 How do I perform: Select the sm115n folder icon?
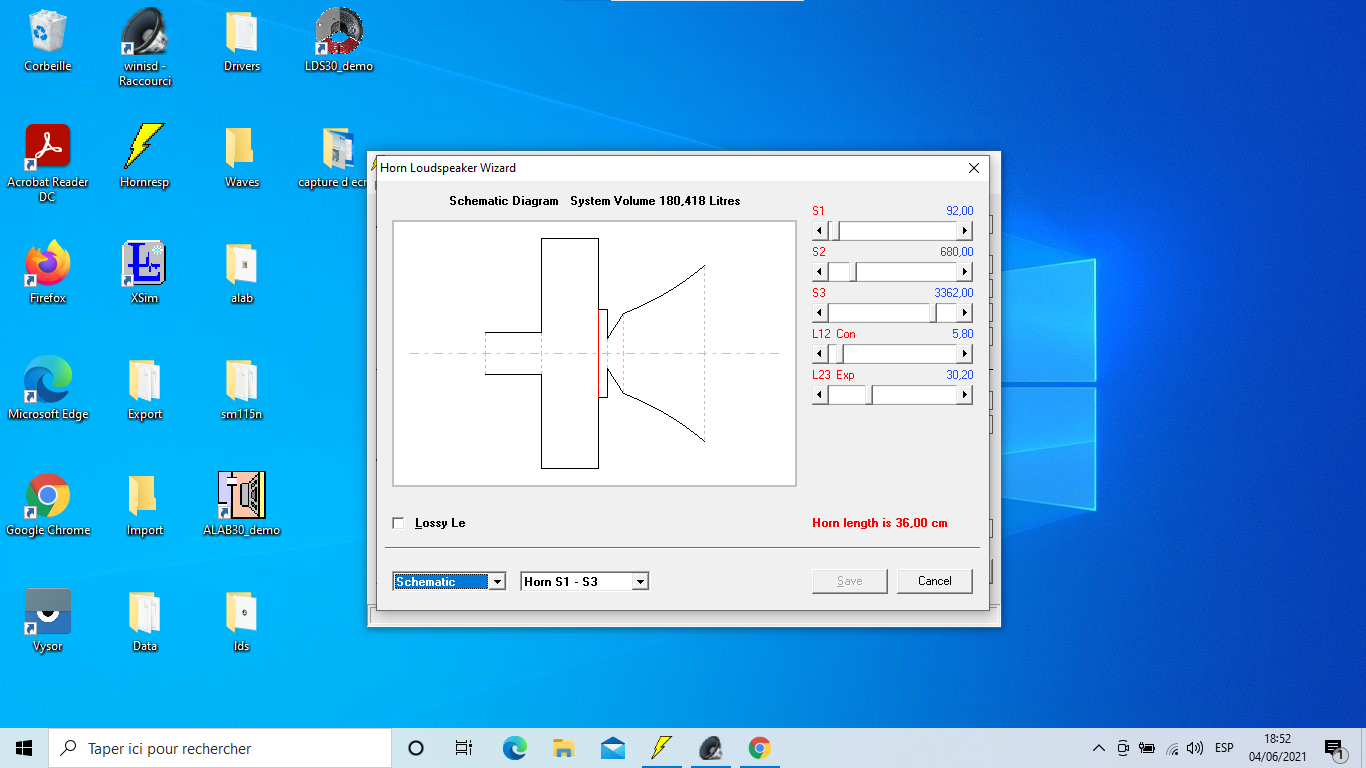(242, 387)
